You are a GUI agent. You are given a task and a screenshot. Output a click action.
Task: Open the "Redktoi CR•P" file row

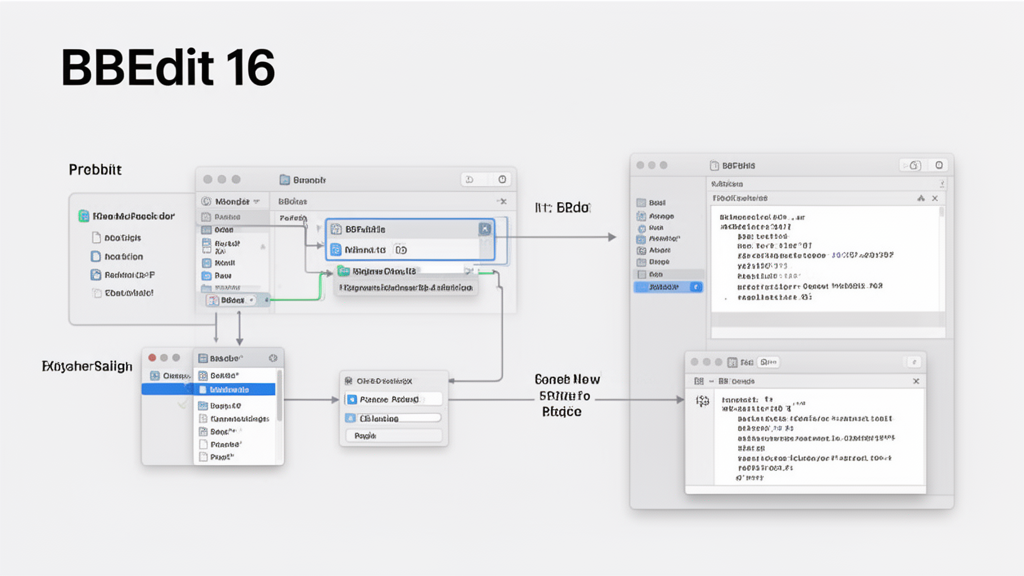click(x=123, y=275)
